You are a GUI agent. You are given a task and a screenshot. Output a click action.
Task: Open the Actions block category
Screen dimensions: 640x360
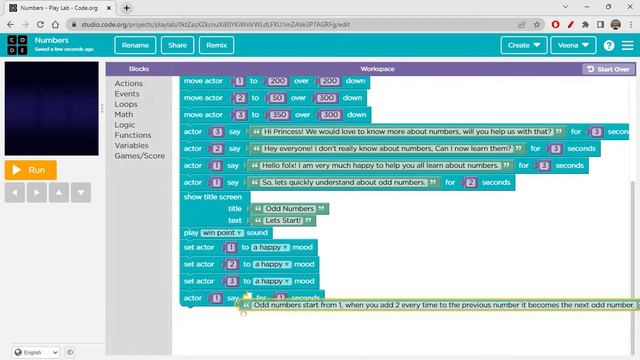click(129, 83)
